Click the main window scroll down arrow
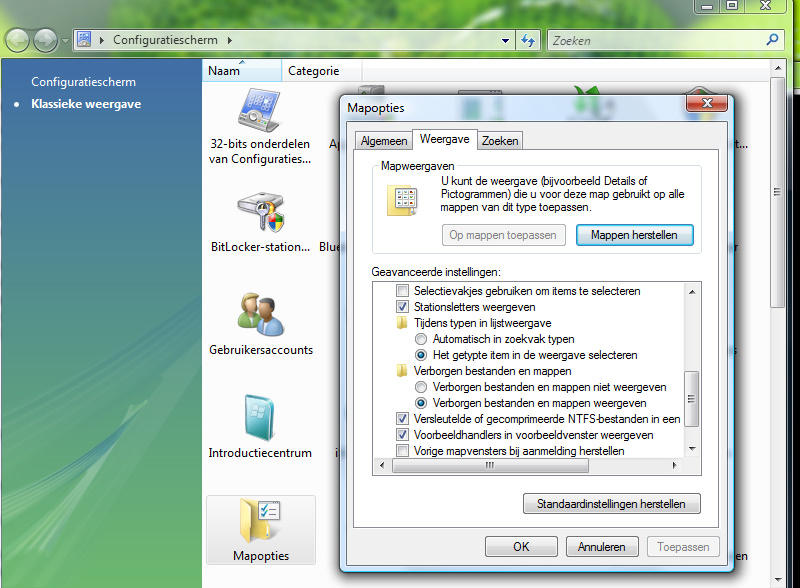The image size is (800, 588). (778, 579)
